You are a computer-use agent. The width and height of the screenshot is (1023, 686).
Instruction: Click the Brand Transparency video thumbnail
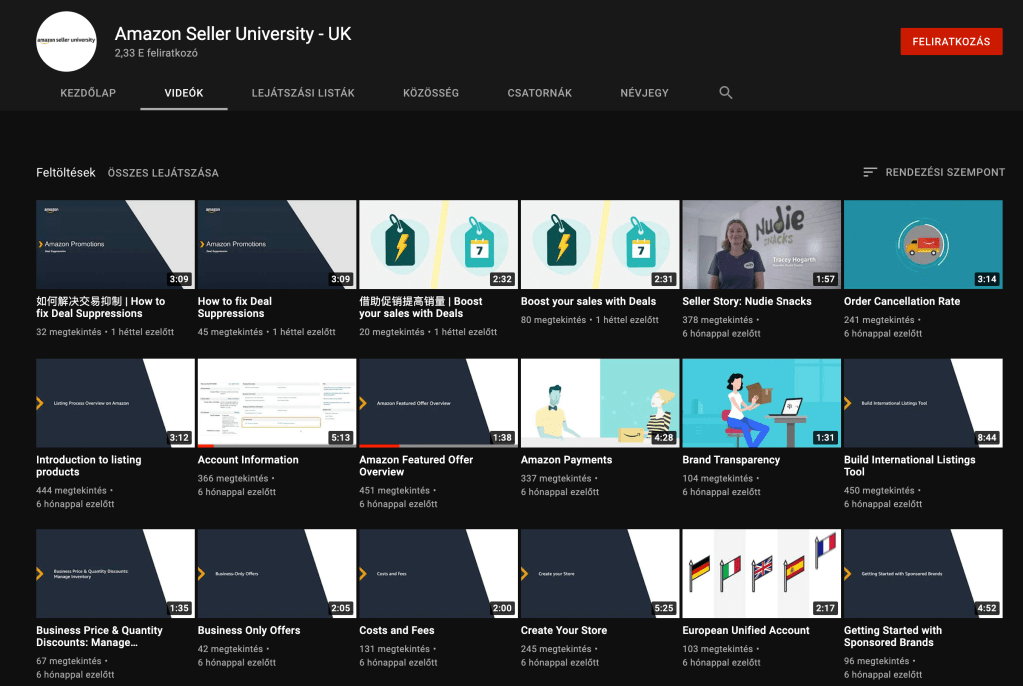[x=761, y=403]
